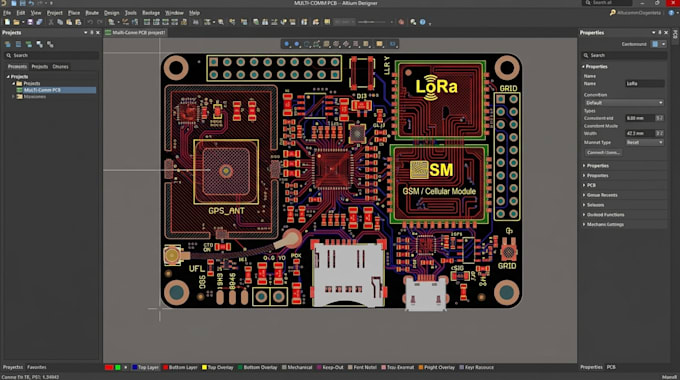Toggle Keep-Out layer in layer bar
Screen dimensions: 680x380
click(330, 367)
